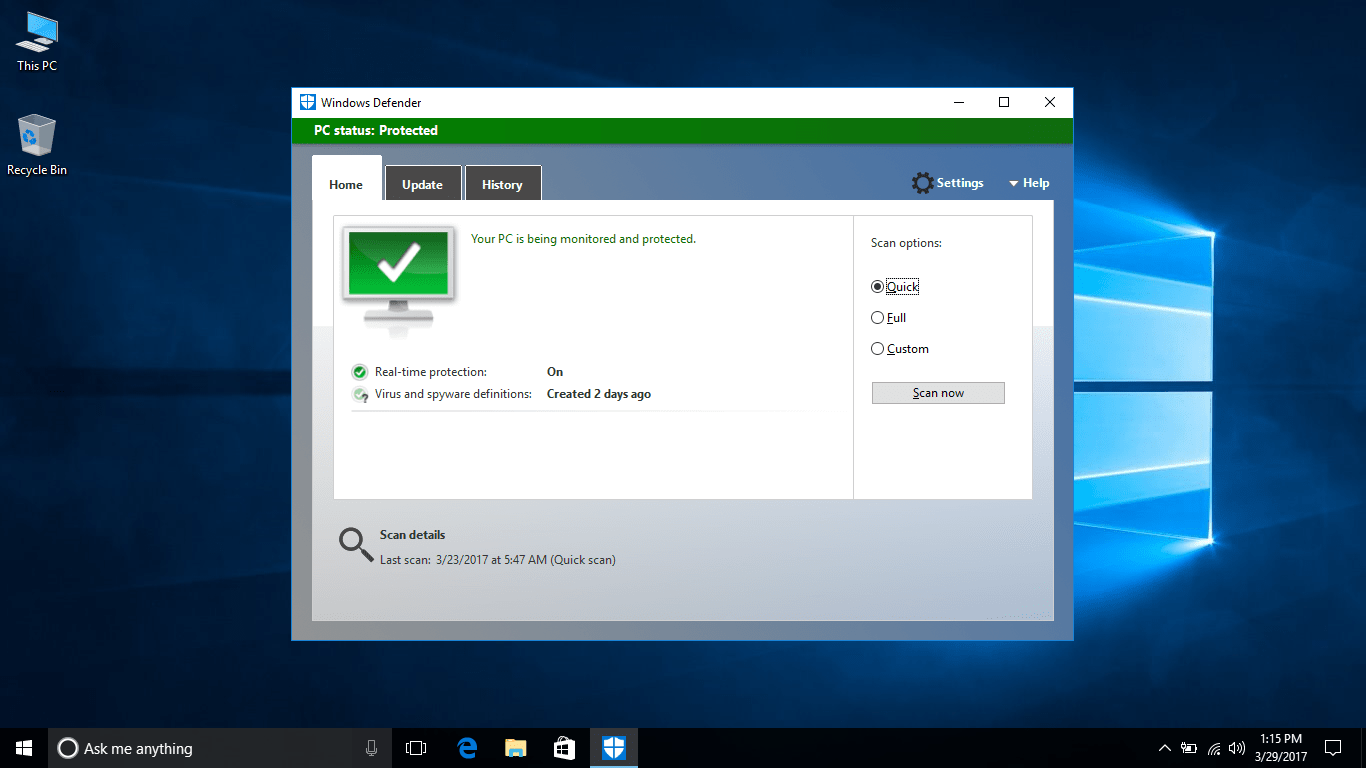Click the 'Created 2 days ago' value

[599, 395]
